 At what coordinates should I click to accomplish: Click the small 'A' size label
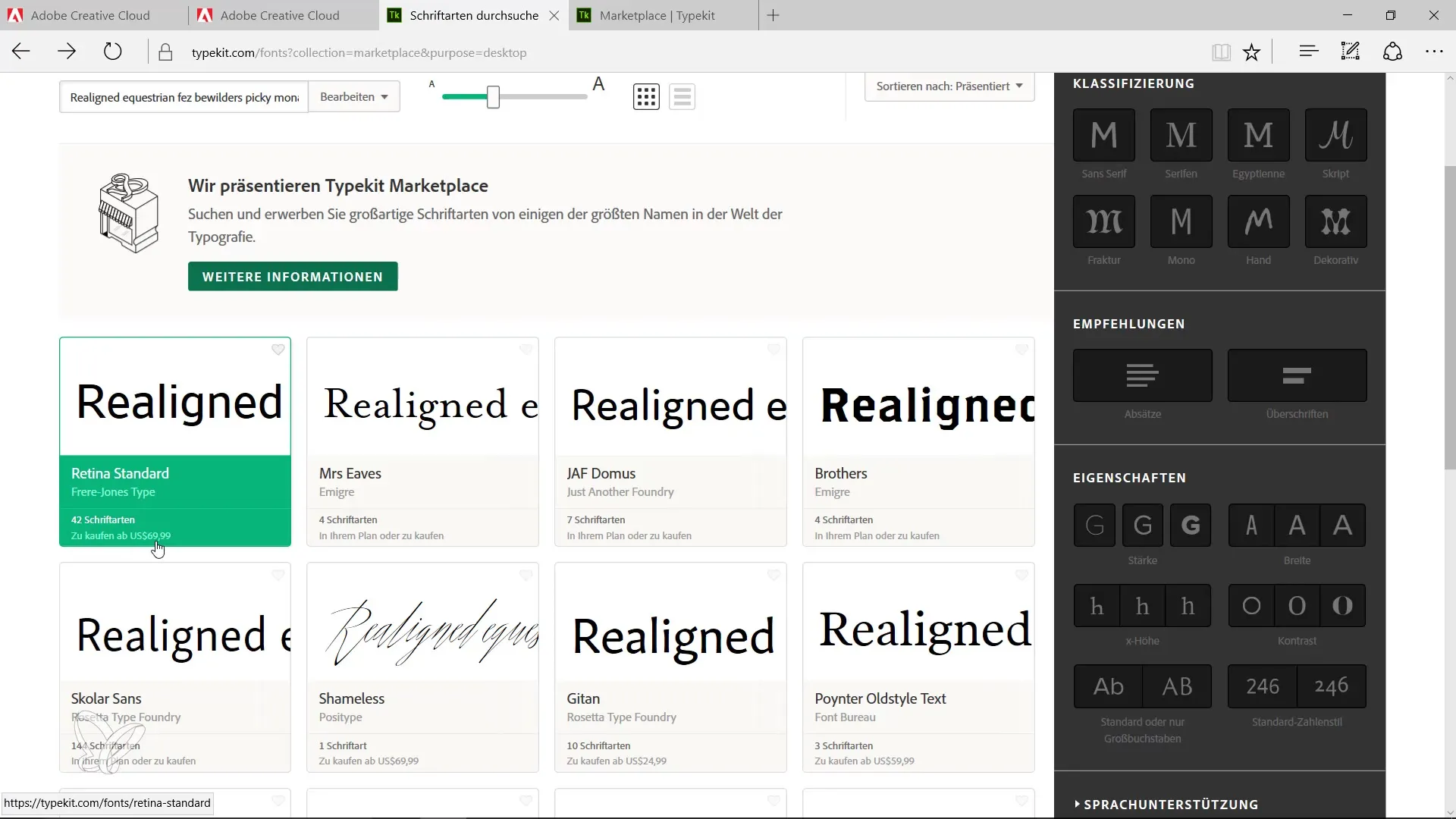(x=431, y=84)
